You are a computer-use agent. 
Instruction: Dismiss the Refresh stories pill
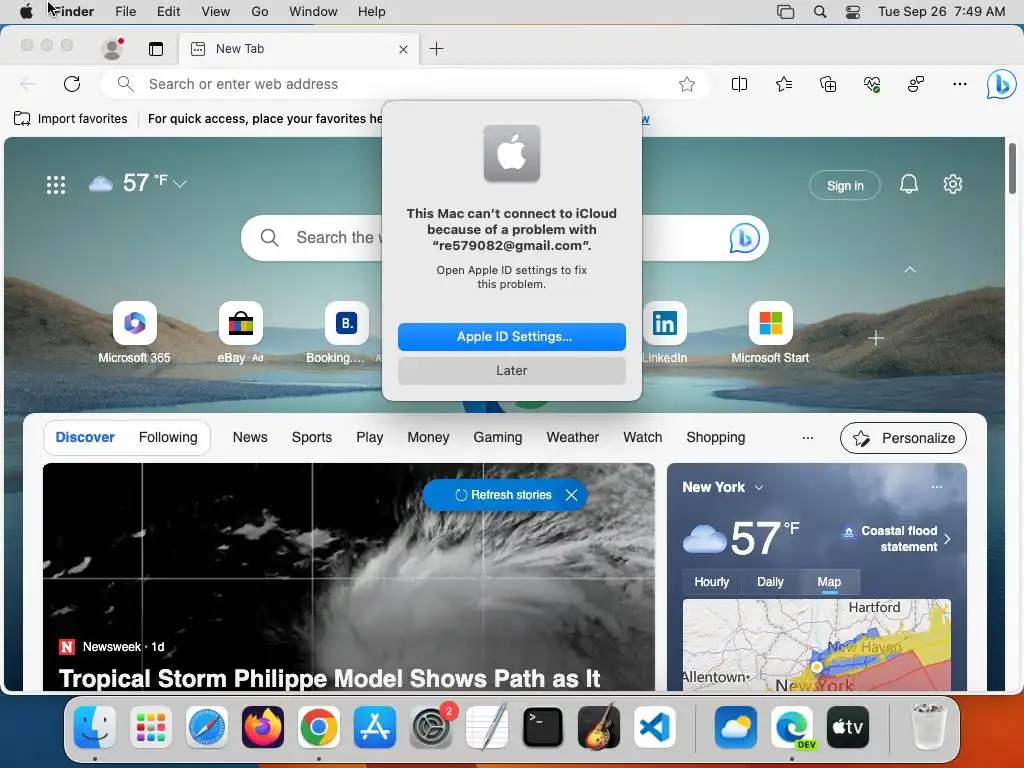[x=571, y=495]
